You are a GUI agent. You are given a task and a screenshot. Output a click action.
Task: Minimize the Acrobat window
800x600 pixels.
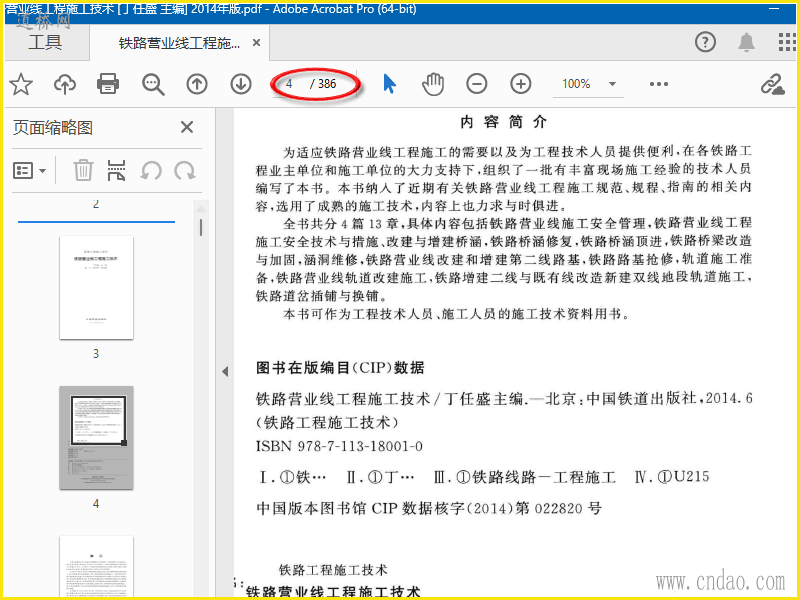click(x=774, y=9)
